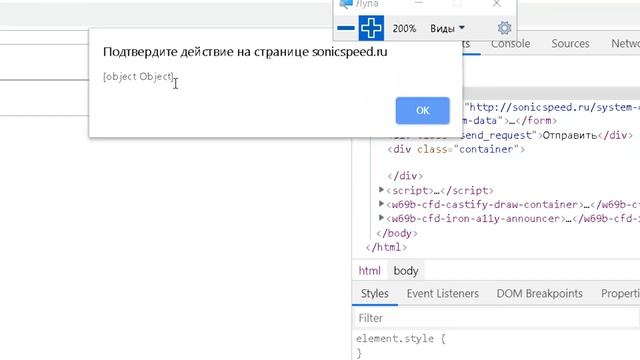This screenshot has height=360, width=640.
Task: Select the div class container line
Action: click(x=456, y=149)
